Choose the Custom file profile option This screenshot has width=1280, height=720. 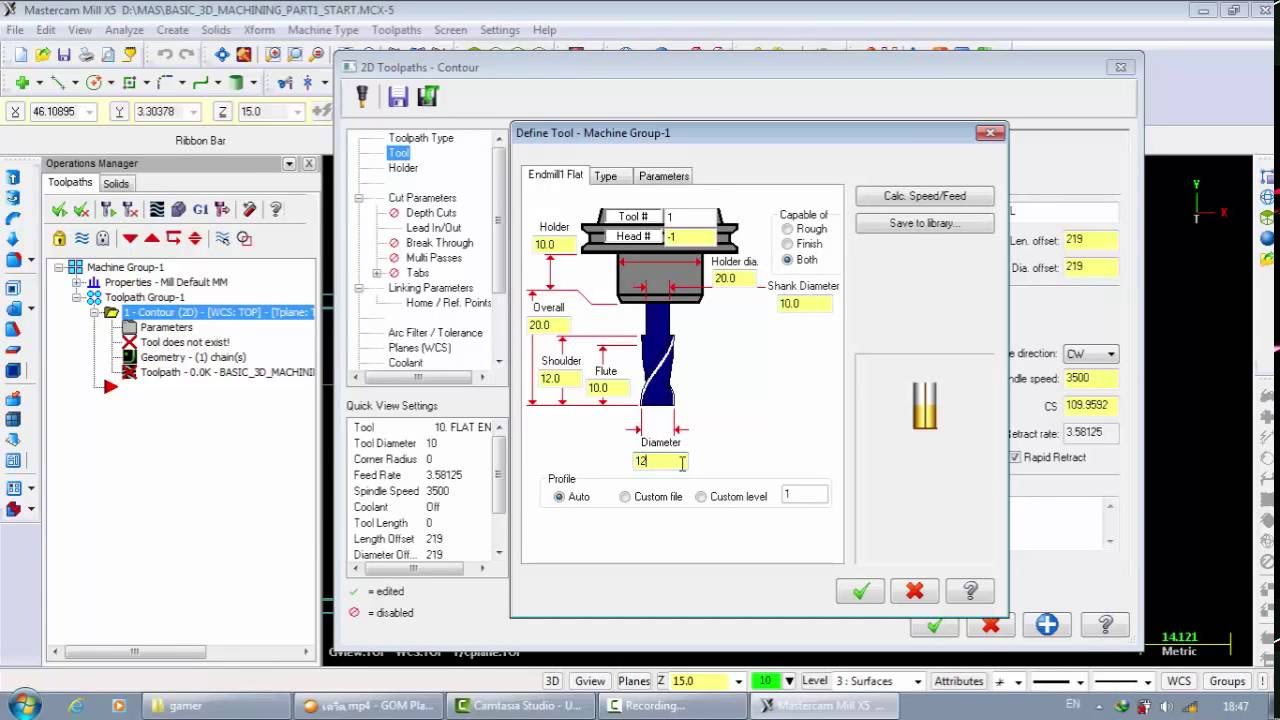625,497
